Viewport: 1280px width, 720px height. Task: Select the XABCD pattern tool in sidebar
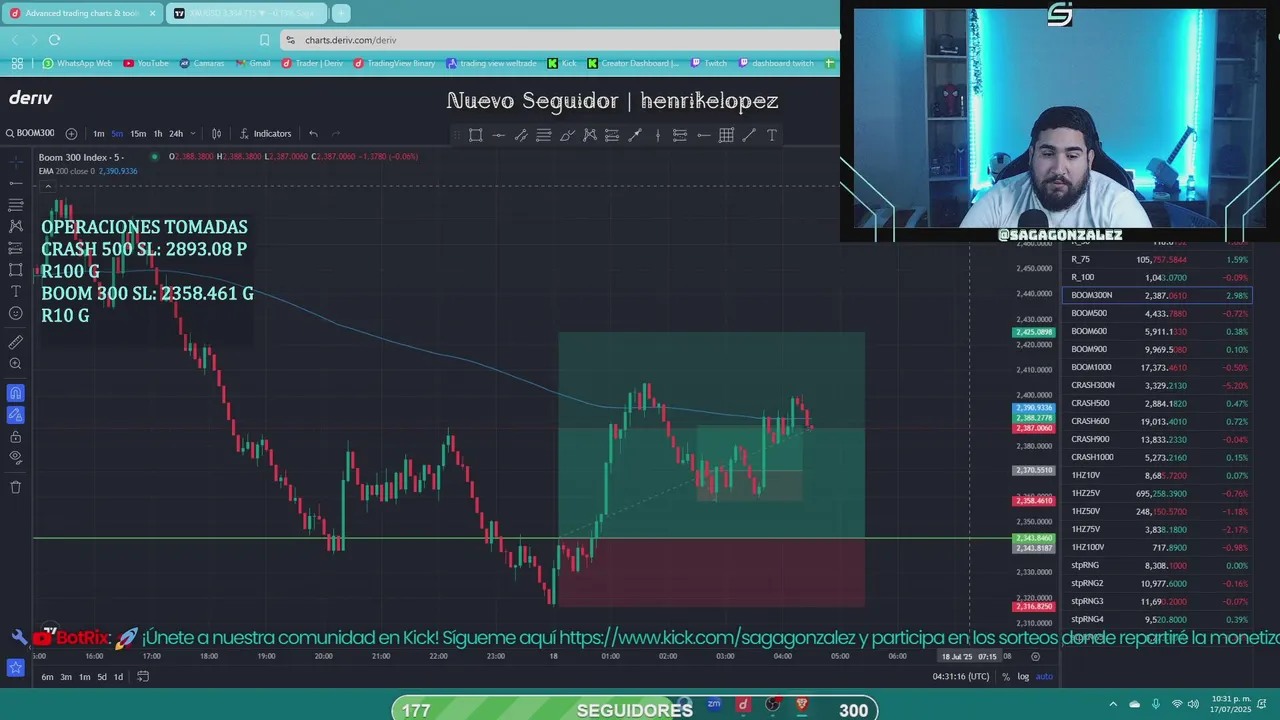click(15, 227)
